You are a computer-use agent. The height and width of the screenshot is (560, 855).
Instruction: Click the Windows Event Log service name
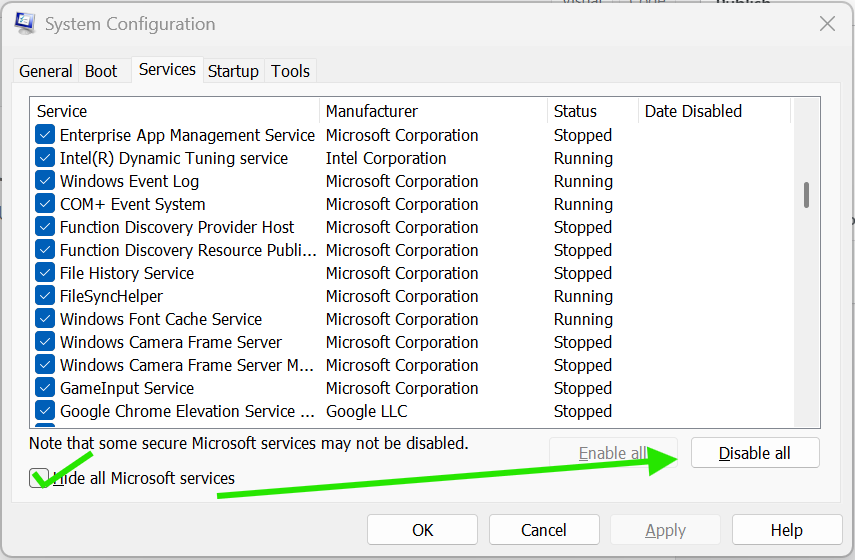pos(129,181)
